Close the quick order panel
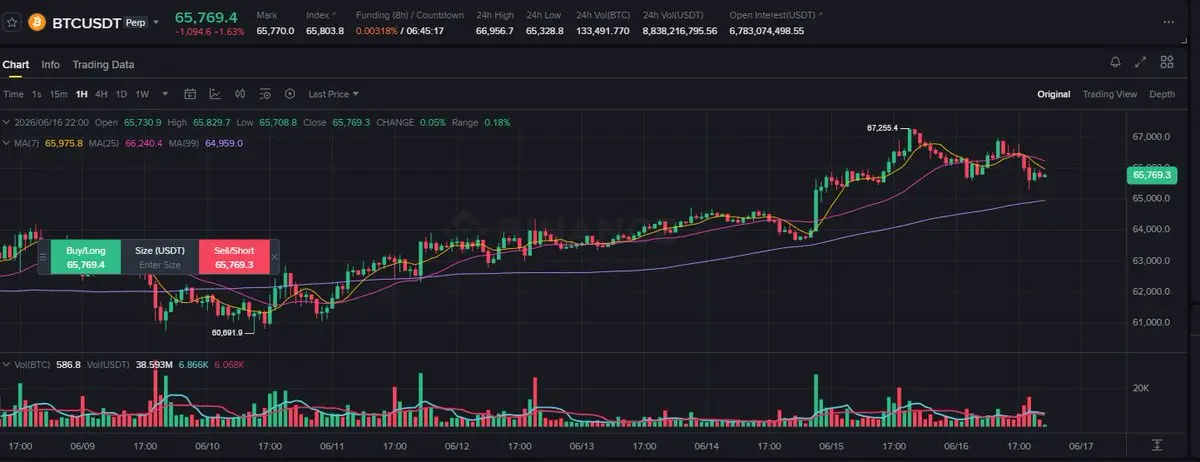The image size is (1200, 462). click(275, 257)
